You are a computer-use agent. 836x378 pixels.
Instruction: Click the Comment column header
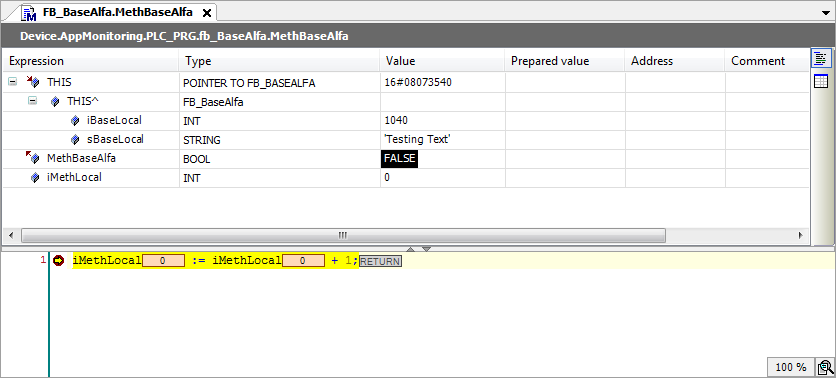[767, 61]
